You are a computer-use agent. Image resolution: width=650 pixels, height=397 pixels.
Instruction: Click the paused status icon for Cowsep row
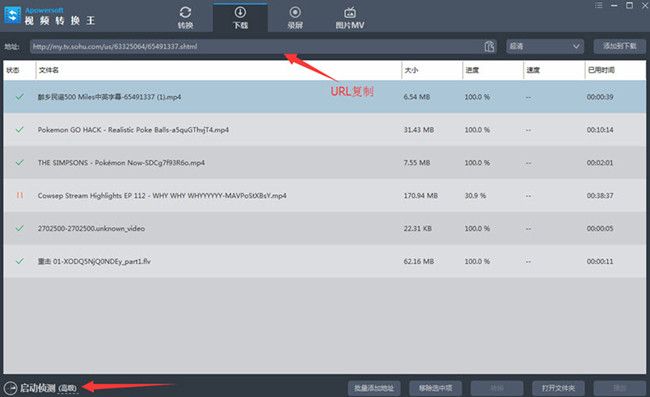(x=19, y=195)
